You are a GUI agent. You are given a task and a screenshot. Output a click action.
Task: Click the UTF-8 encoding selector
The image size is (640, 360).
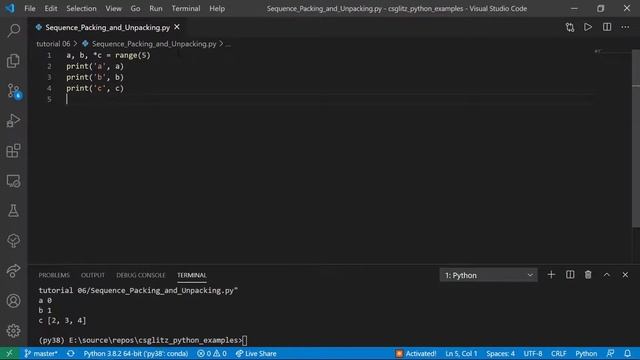pyautogui.click(x=533, y=353)
